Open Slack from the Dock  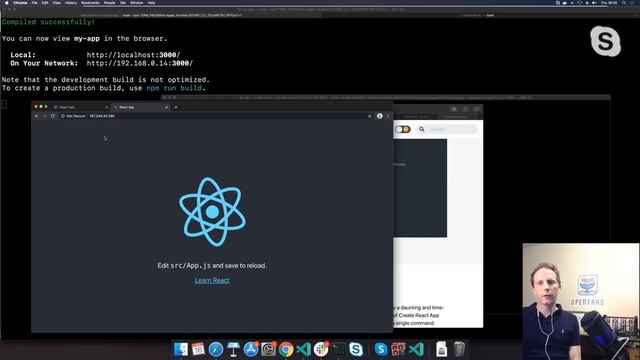321,349
